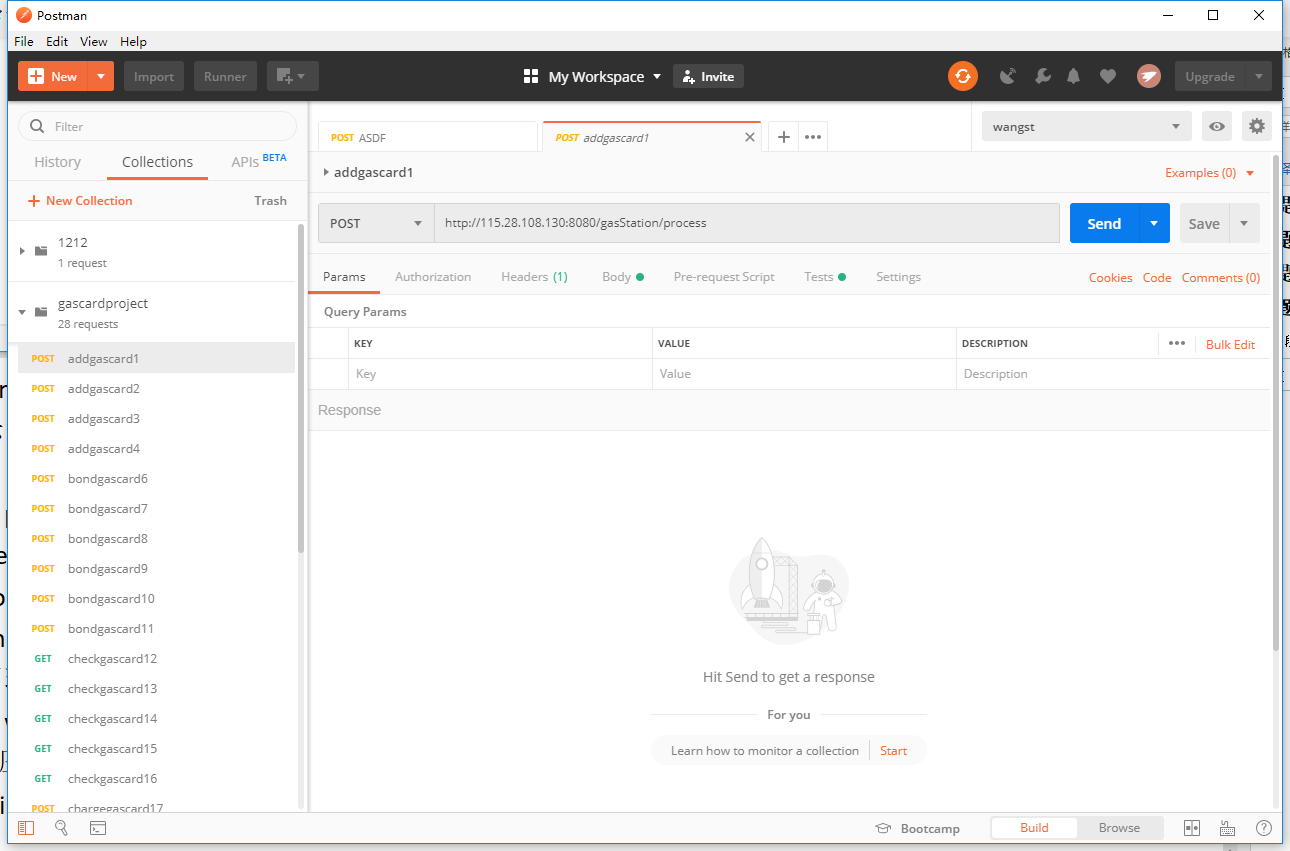Open the Tests tab
1290x851 pixels.
point(825,277)
